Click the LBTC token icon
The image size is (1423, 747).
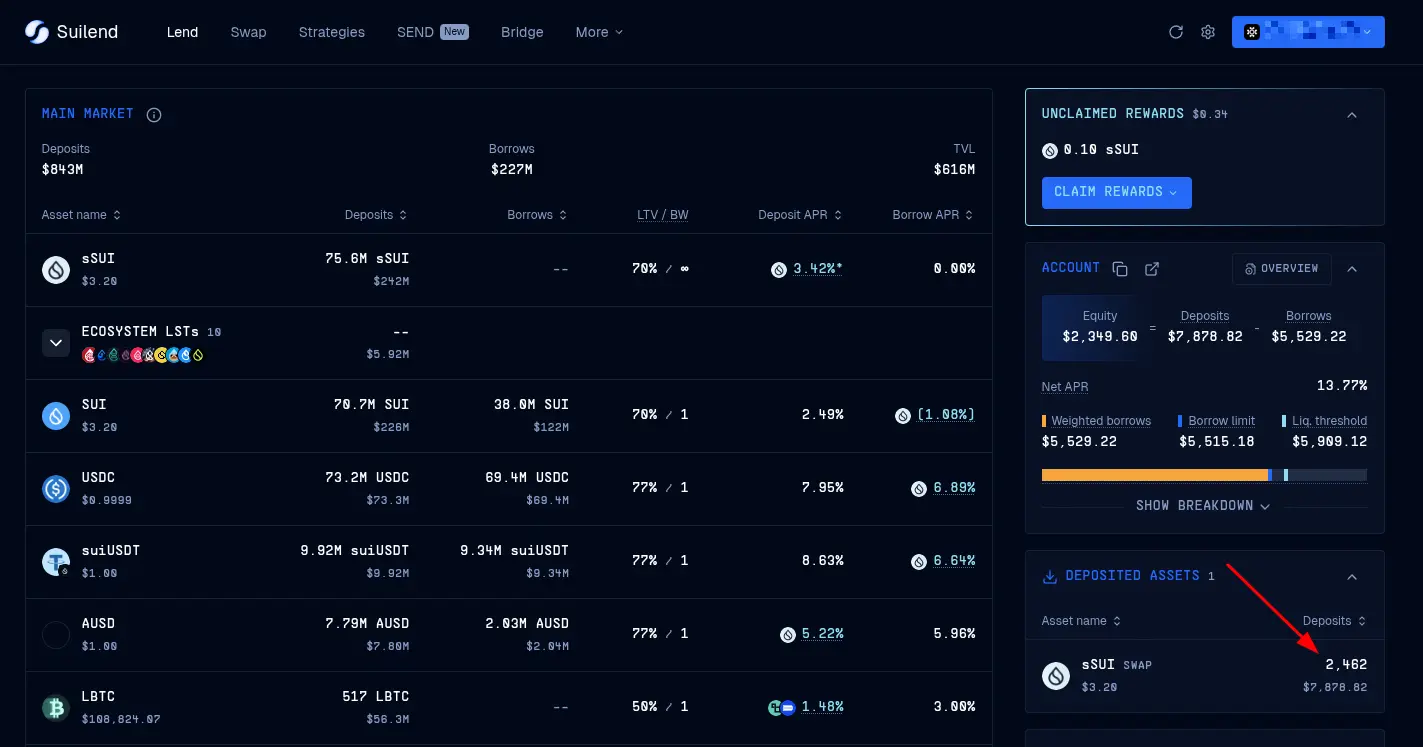(56, 707)
